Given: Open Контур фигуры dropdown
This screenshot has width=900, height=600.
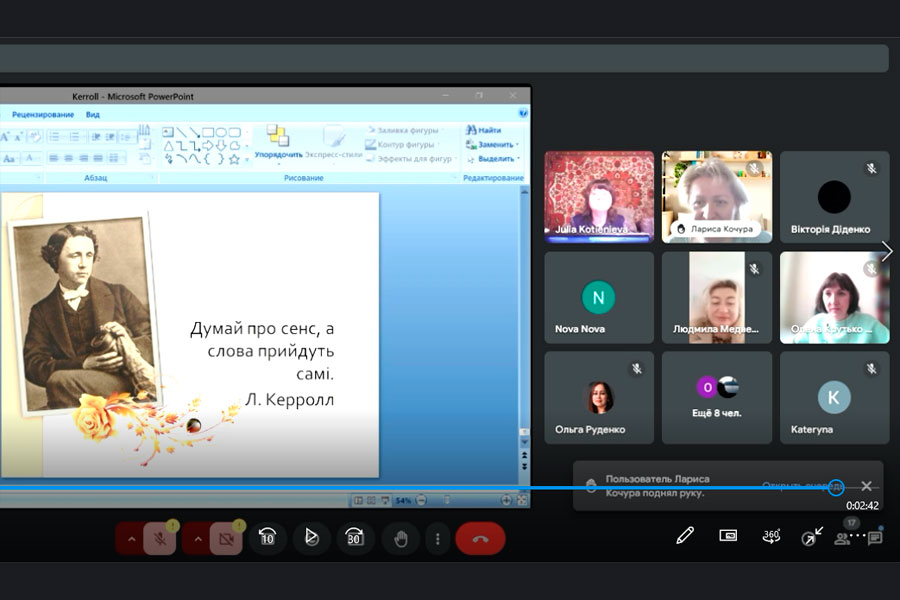Looking at the screenshot, I should pyautogui.click(x=402, y=145).
